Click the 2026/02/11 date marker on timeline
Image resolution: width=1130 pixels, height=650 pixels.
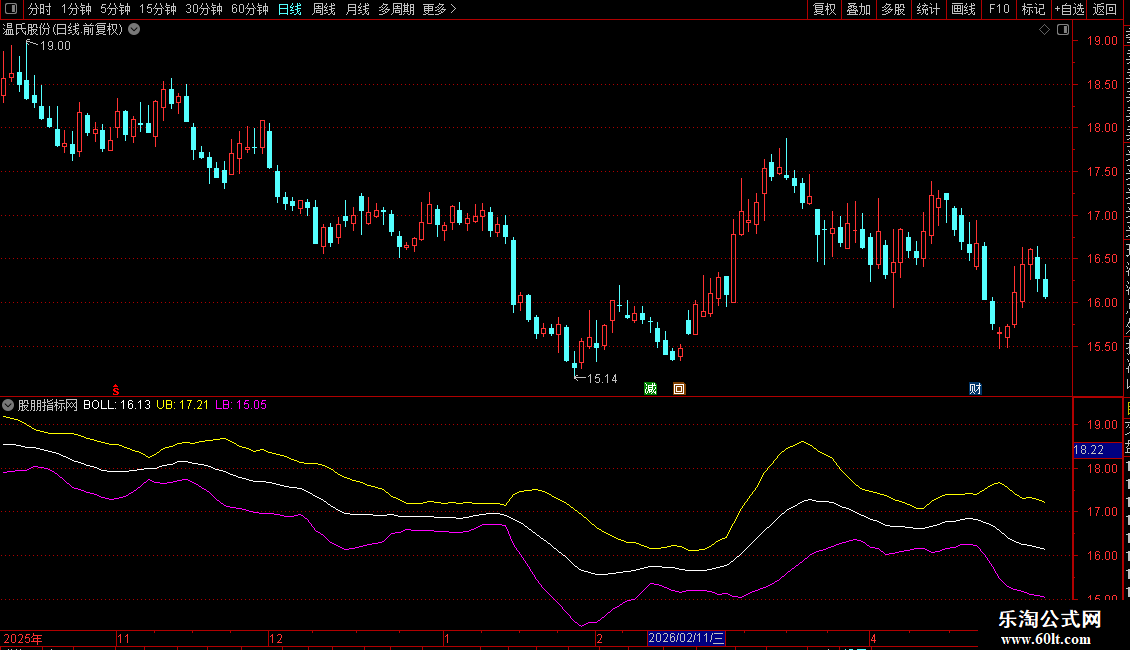[686, 638]
